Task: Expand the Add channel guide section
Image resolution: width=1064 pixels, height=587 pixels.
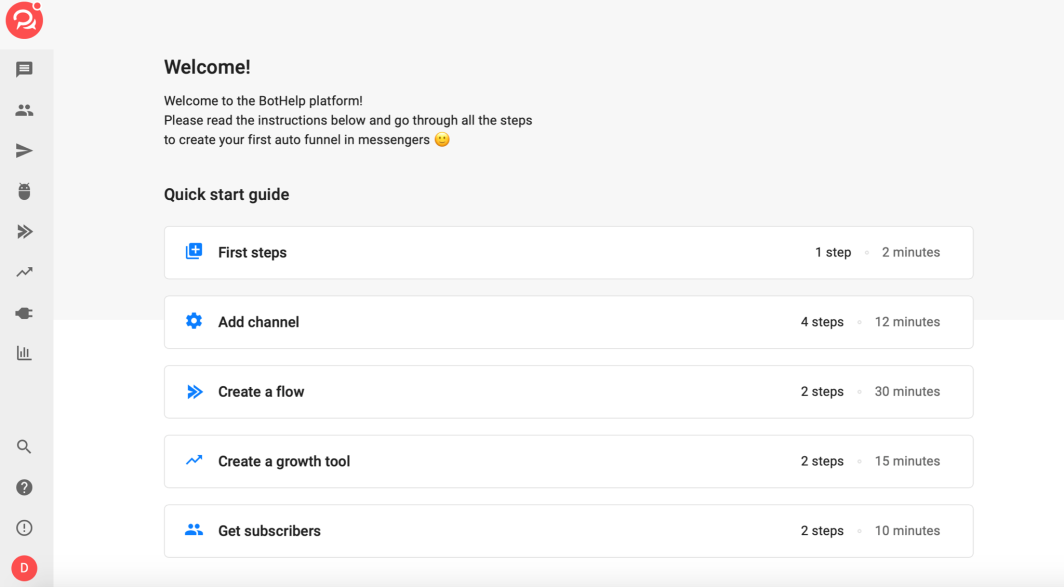Action: [x=568, y=322]
